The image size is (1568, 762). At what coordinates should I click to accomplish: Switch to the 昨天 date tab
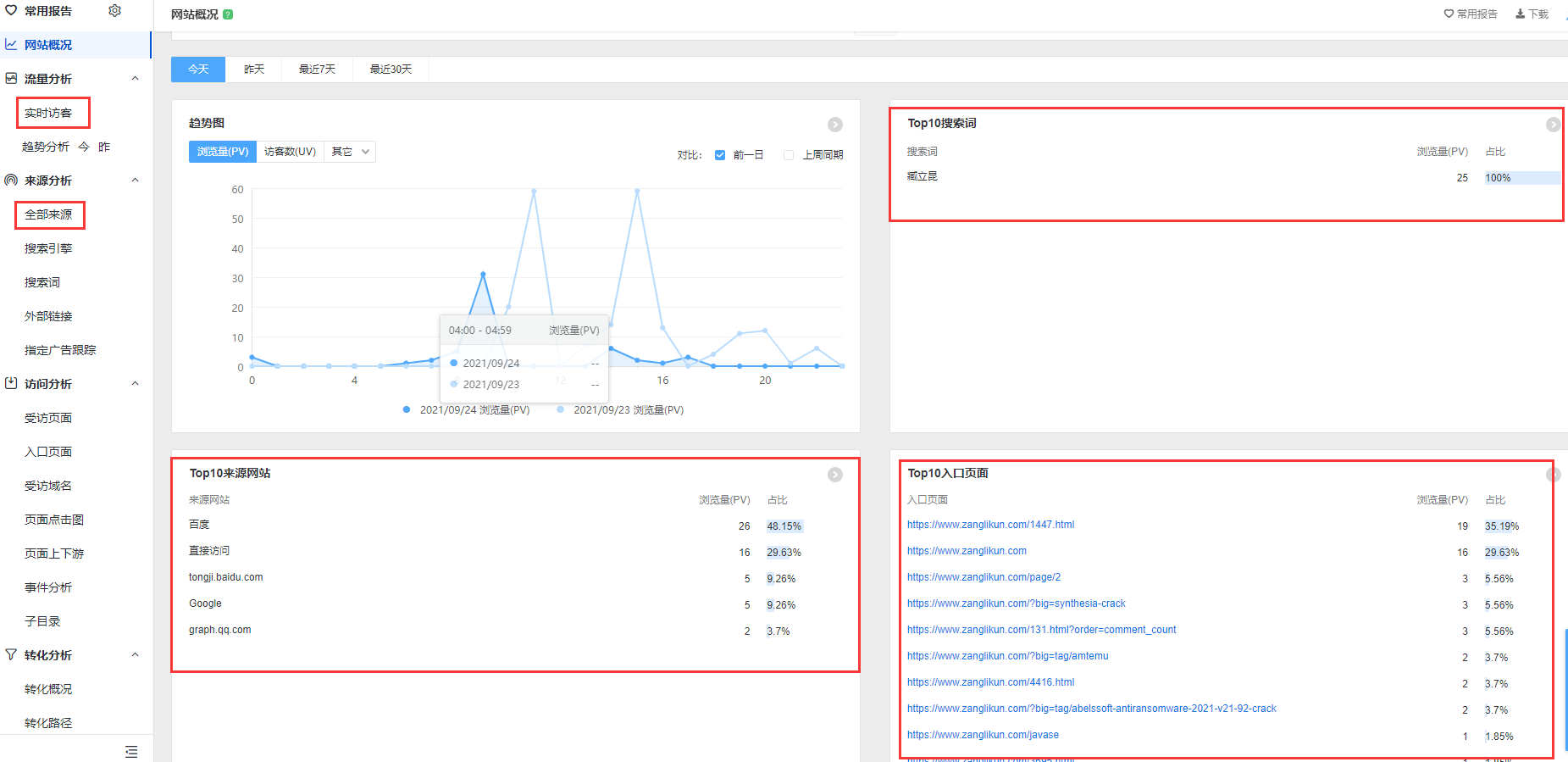(254, 70)
